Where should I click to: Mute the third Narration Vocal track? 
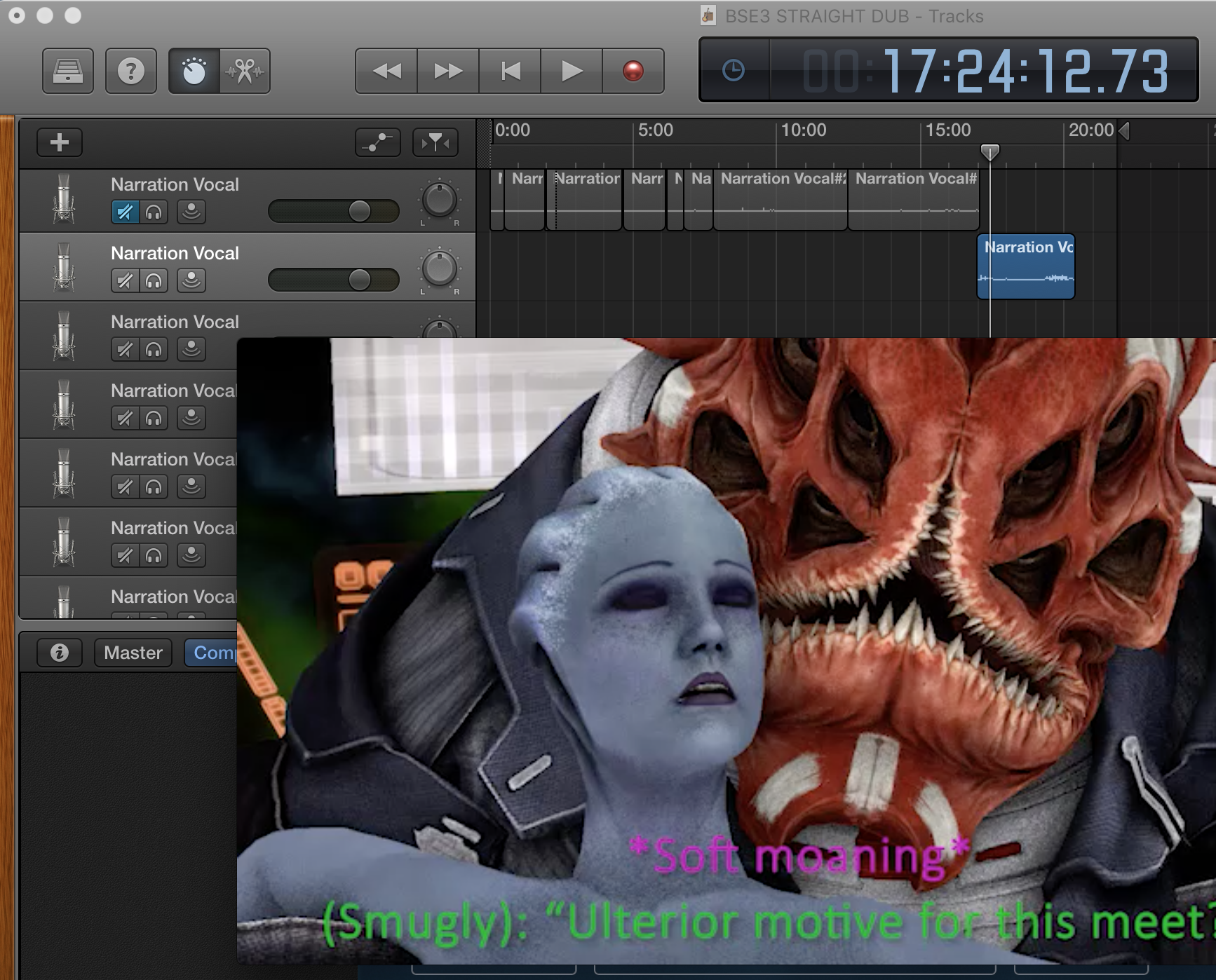(x=125, y=349)
